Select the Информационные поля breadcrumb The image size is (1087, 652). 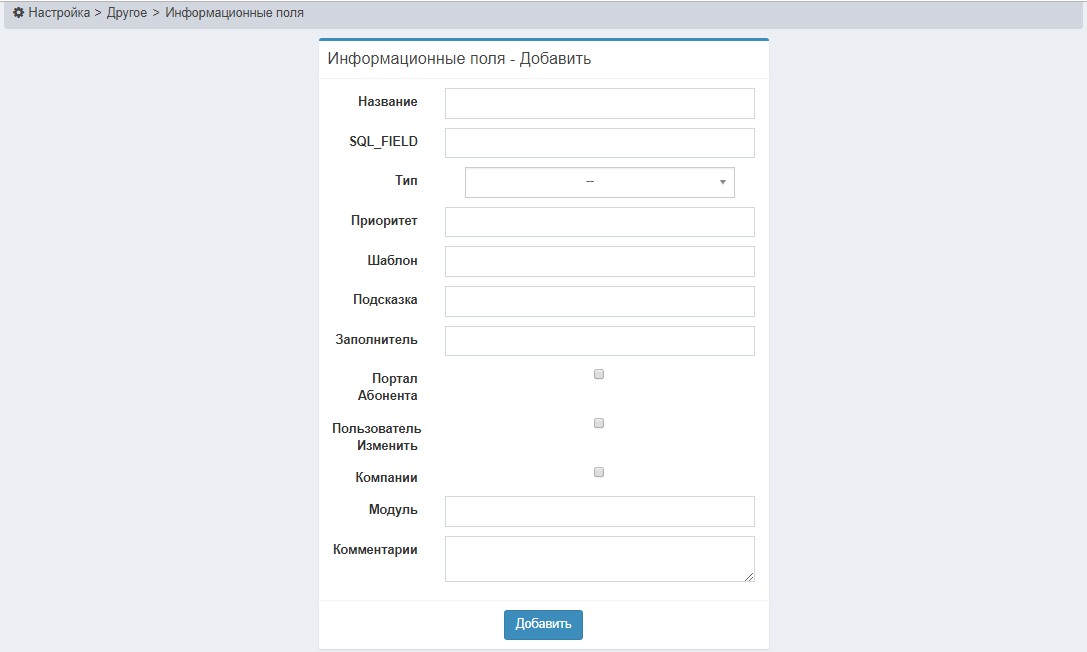click(x=234, y=14)
